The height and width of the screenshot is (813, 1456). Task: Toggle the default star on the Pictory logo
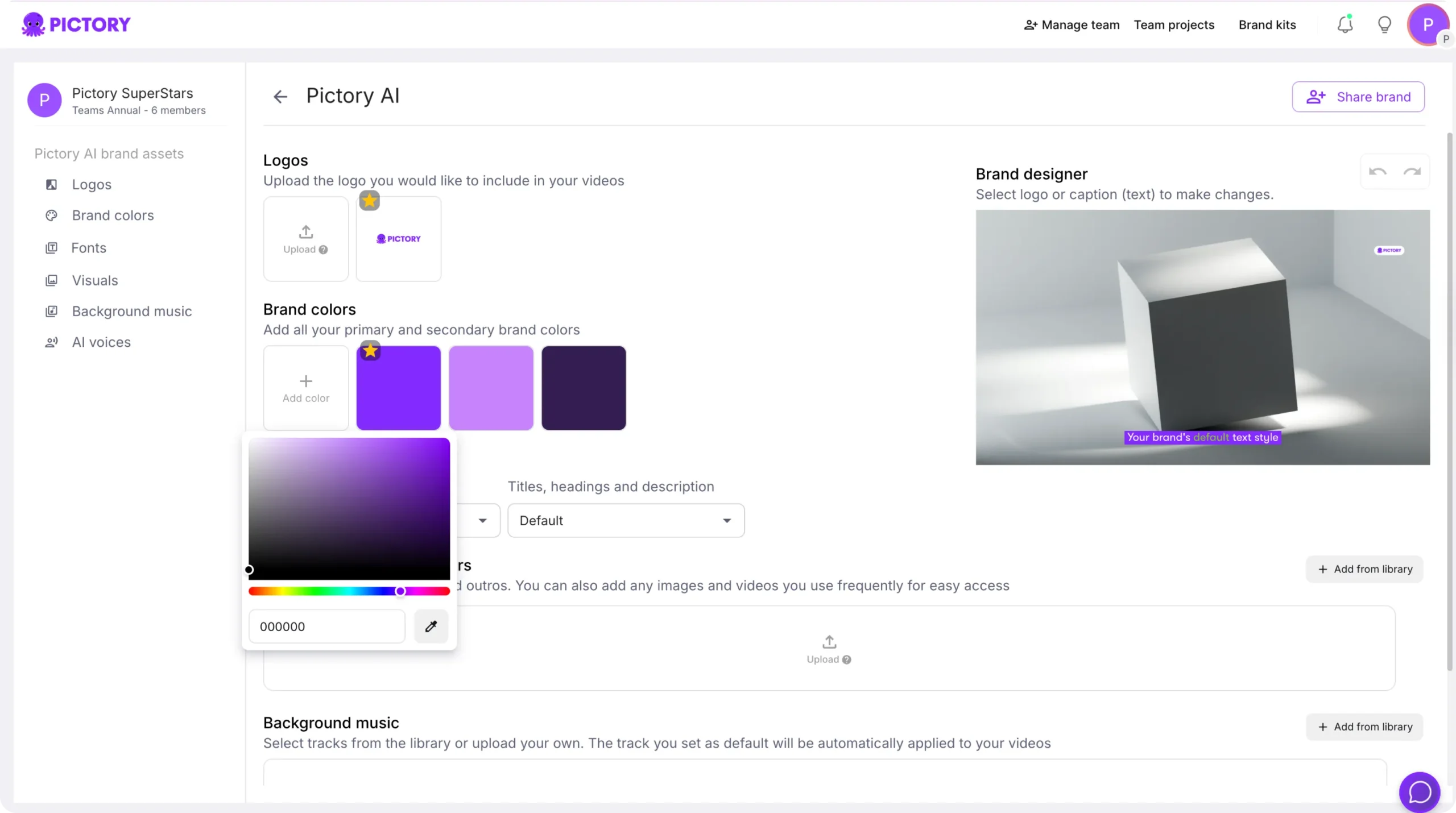click(370, 200)
